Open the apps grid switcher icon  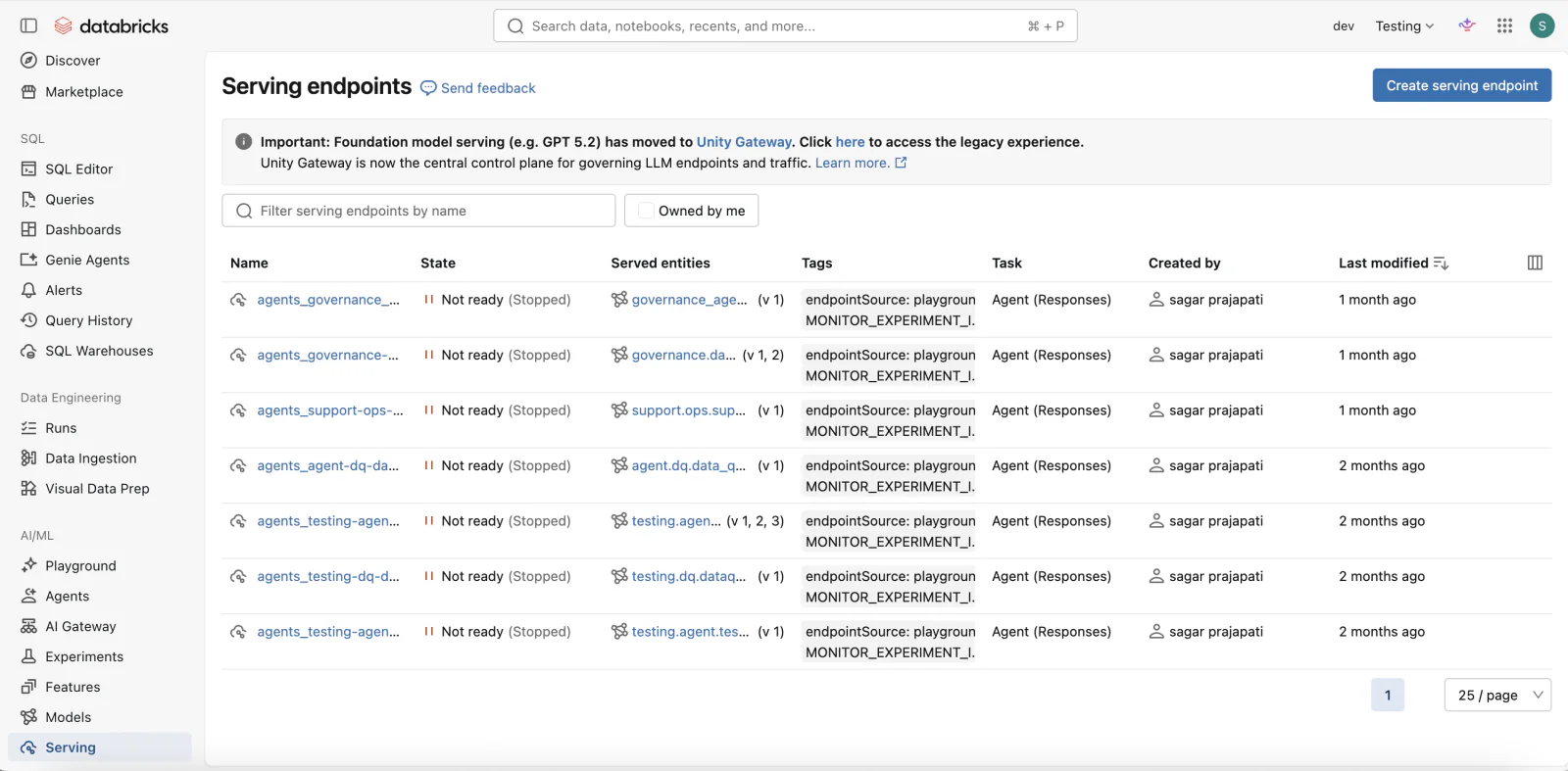point(1505,25)
